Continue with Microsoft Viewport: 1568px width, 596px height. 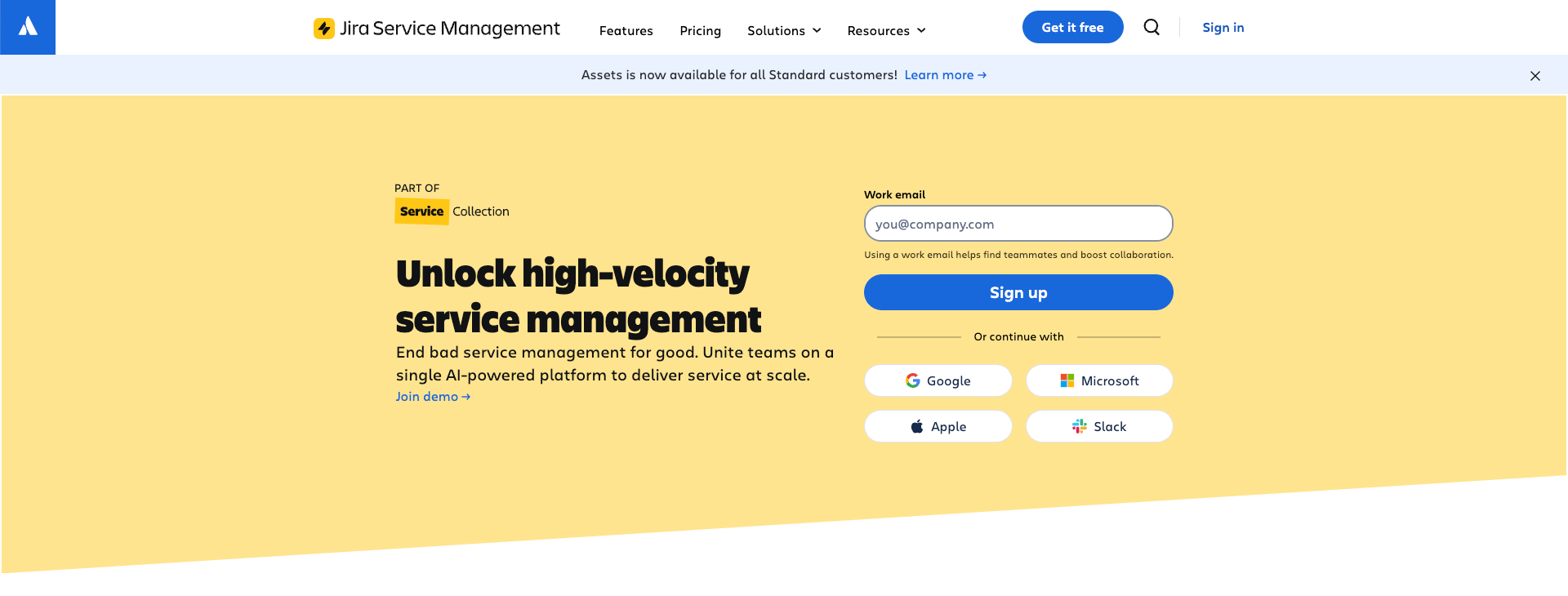pyautogui.click(x=1099, y=380)
